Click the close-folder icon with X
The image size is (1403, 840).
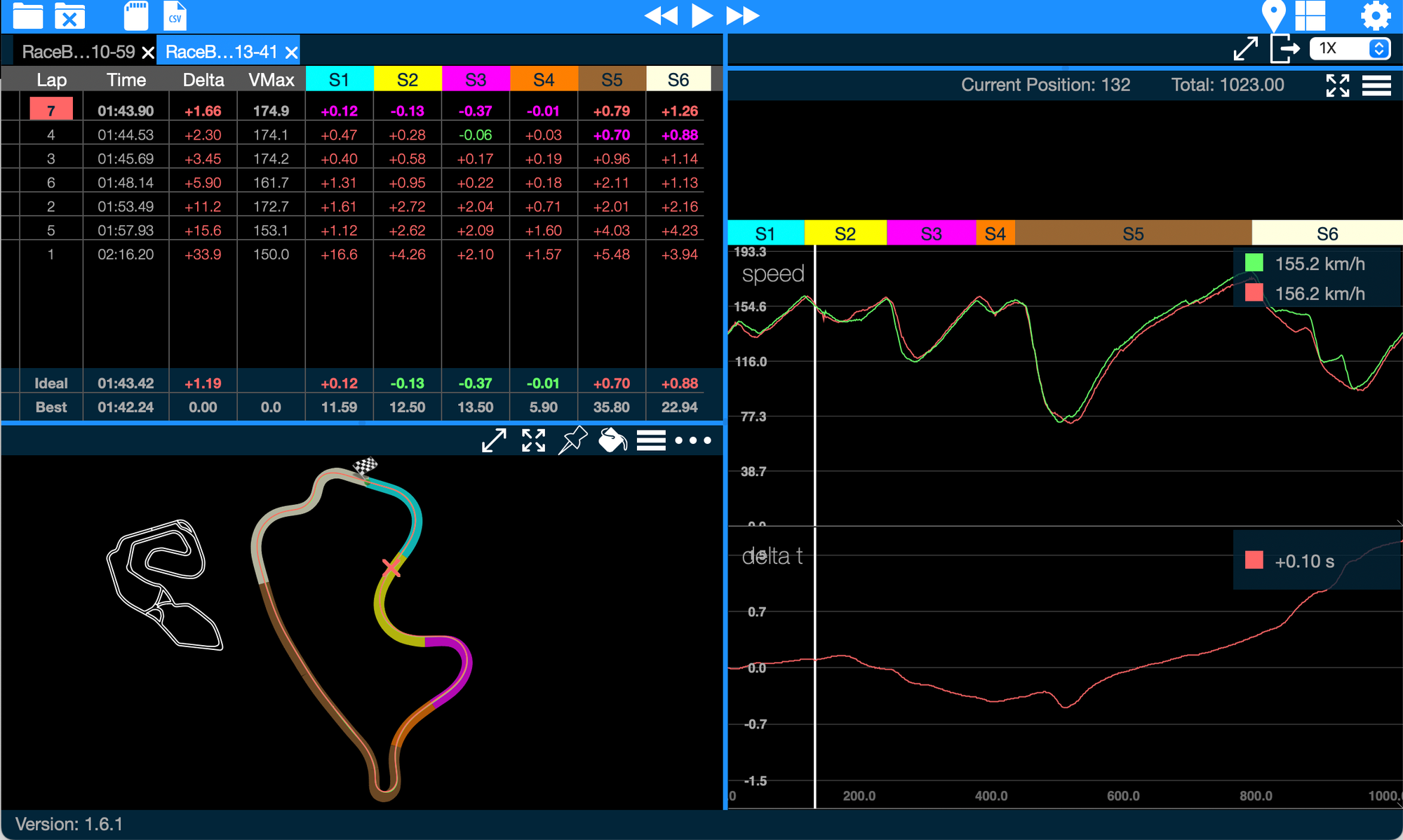tap(69, 15)
